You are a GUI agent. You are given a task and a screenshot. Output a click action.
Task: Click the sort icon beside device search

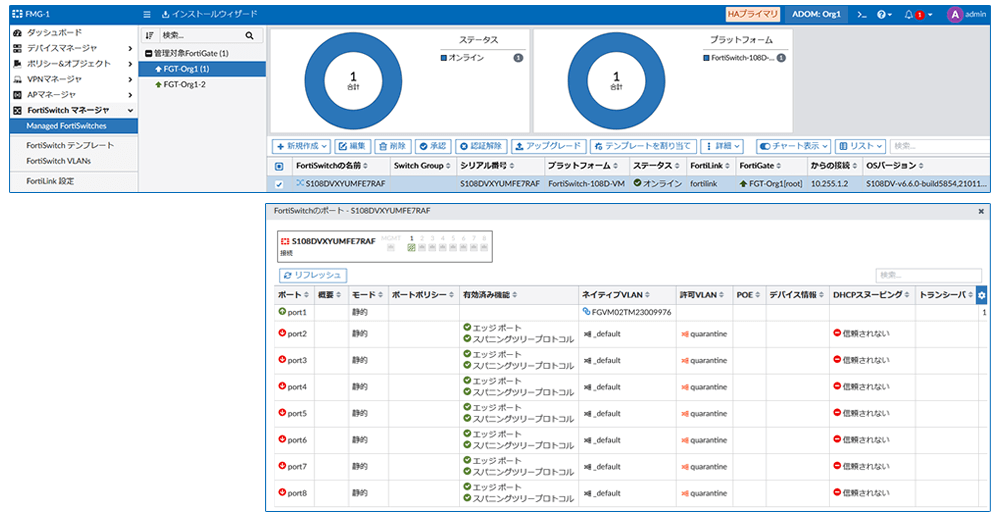point(149,36)
